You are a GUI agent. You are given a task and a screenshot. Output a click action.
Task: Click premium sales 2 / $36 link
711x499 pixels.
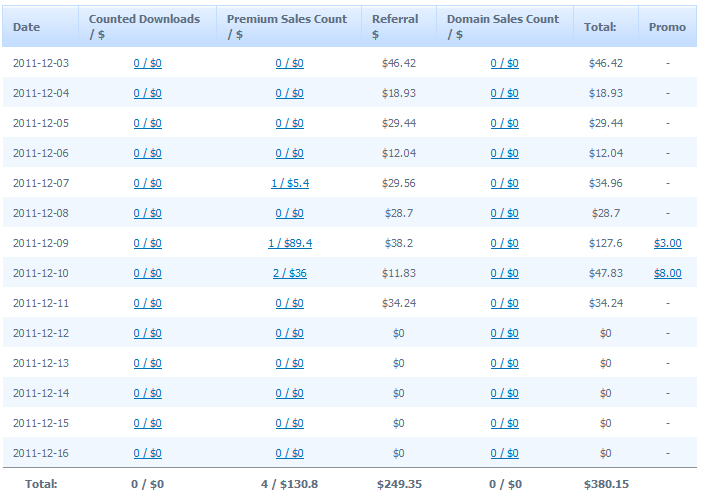(x=289, y=273)
